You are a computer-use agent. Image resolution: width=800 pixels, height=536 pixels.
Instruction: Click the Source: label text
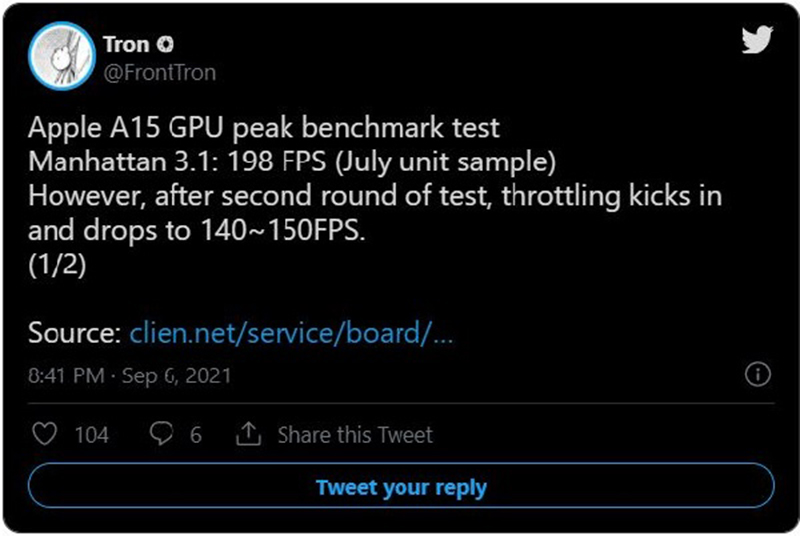pyautogui.click(x=74, y=332)
